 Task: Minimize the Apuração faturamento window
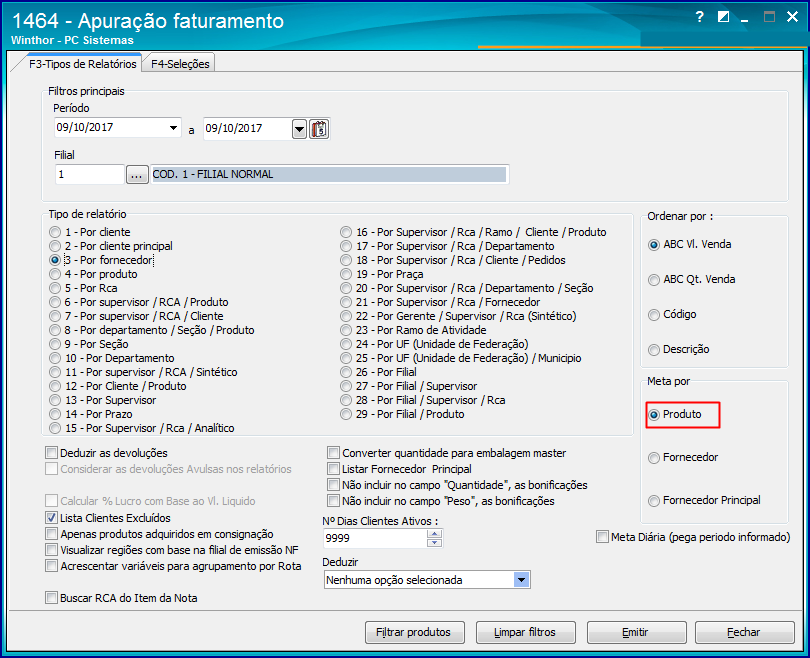tap(744, 19)
